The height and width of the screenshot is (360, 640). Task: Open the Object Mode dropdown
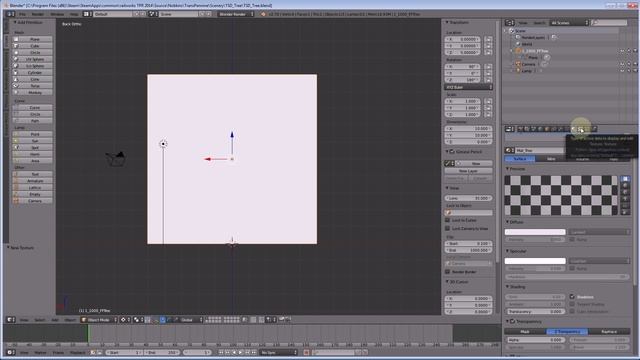[99, 320]
